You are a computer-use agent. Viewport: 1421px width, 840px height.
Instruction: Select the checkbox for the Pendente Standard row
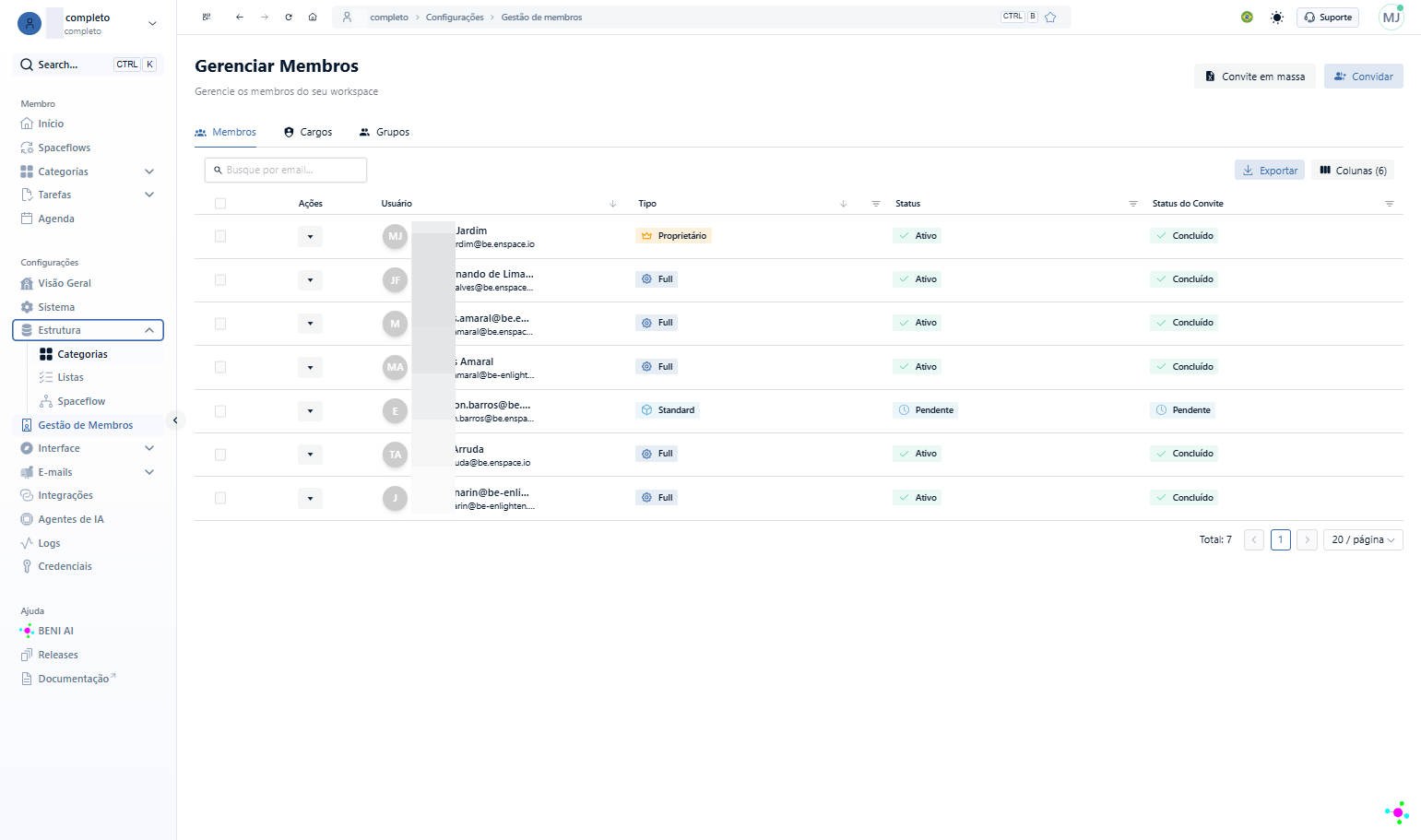[x=220, y=411]
